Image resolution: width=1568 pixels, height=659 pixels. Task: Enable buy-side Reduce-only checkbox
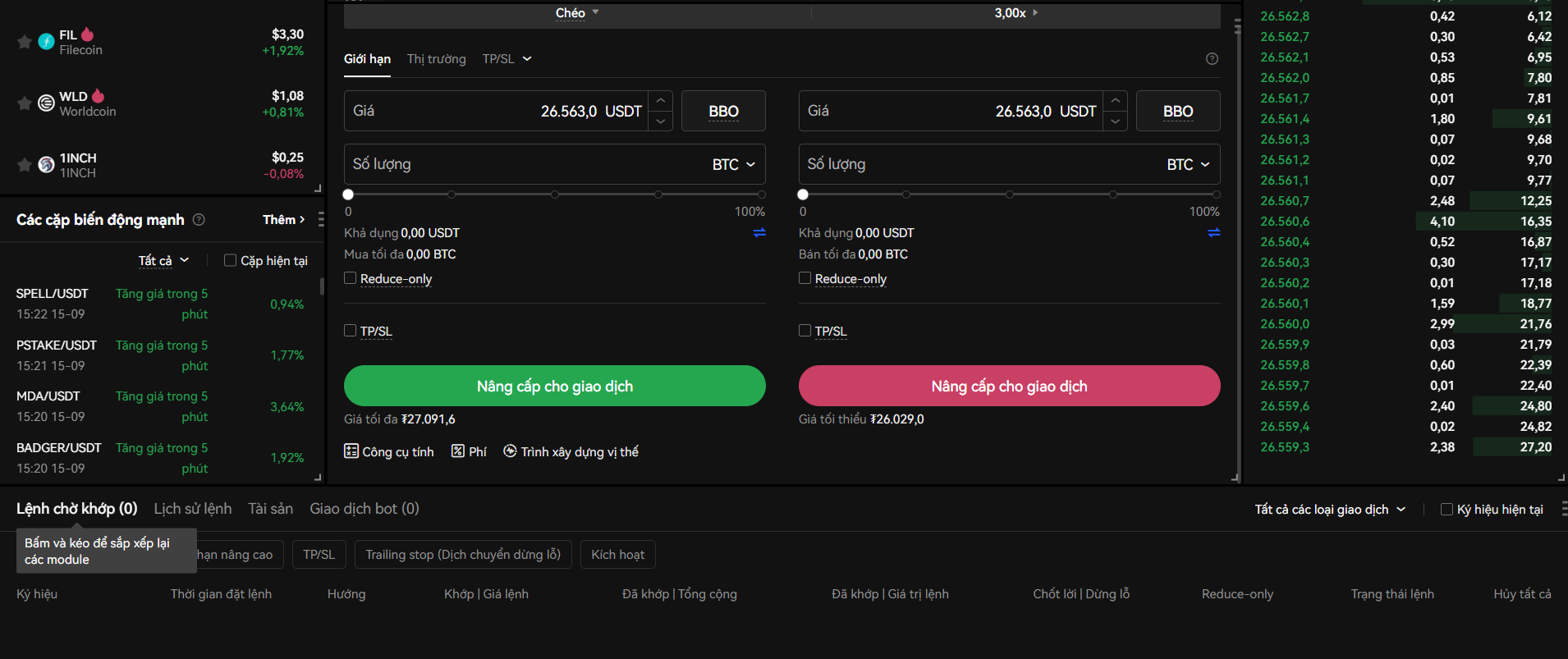350,278
